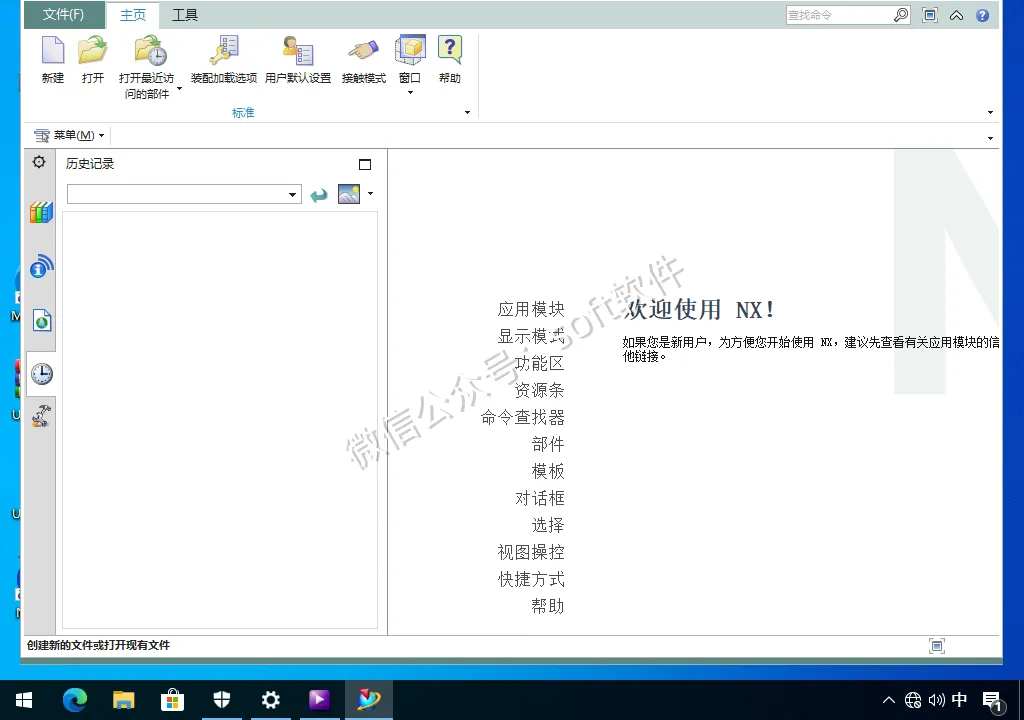Viewport: 1024px width, 720px height.
Task: Open the 选择 welcome topic
Action: click(x=548, y=525)
